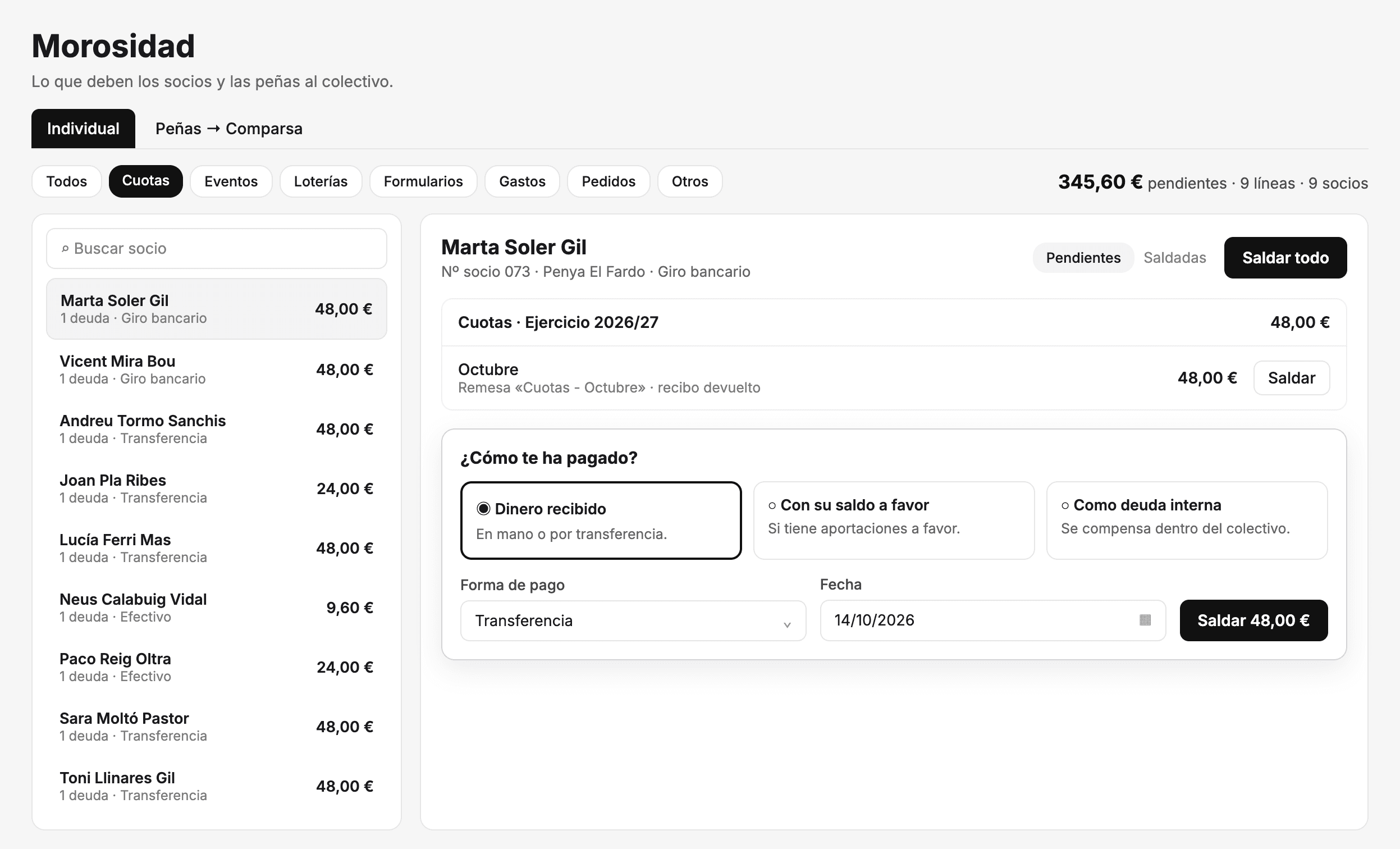Screen dimensions: 1400x849
Task: Confirm with the Saldar 48,00 € button
Action: (x=1253, y=620)
